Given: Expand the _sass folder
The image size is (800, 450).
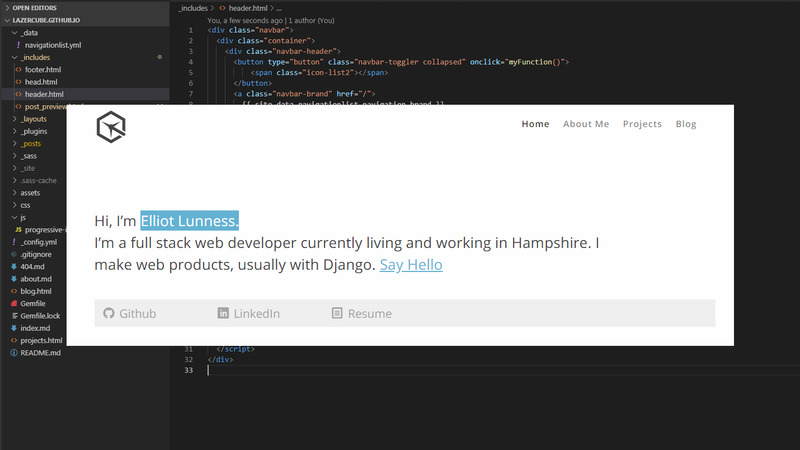Looking at the screenshot, I should pyautogui.click(x=14, y=156).
